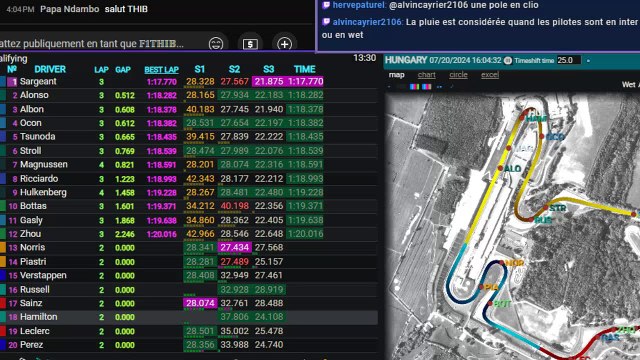
Task: Open hervepaturel username in chat
Action: coord(359,5)
